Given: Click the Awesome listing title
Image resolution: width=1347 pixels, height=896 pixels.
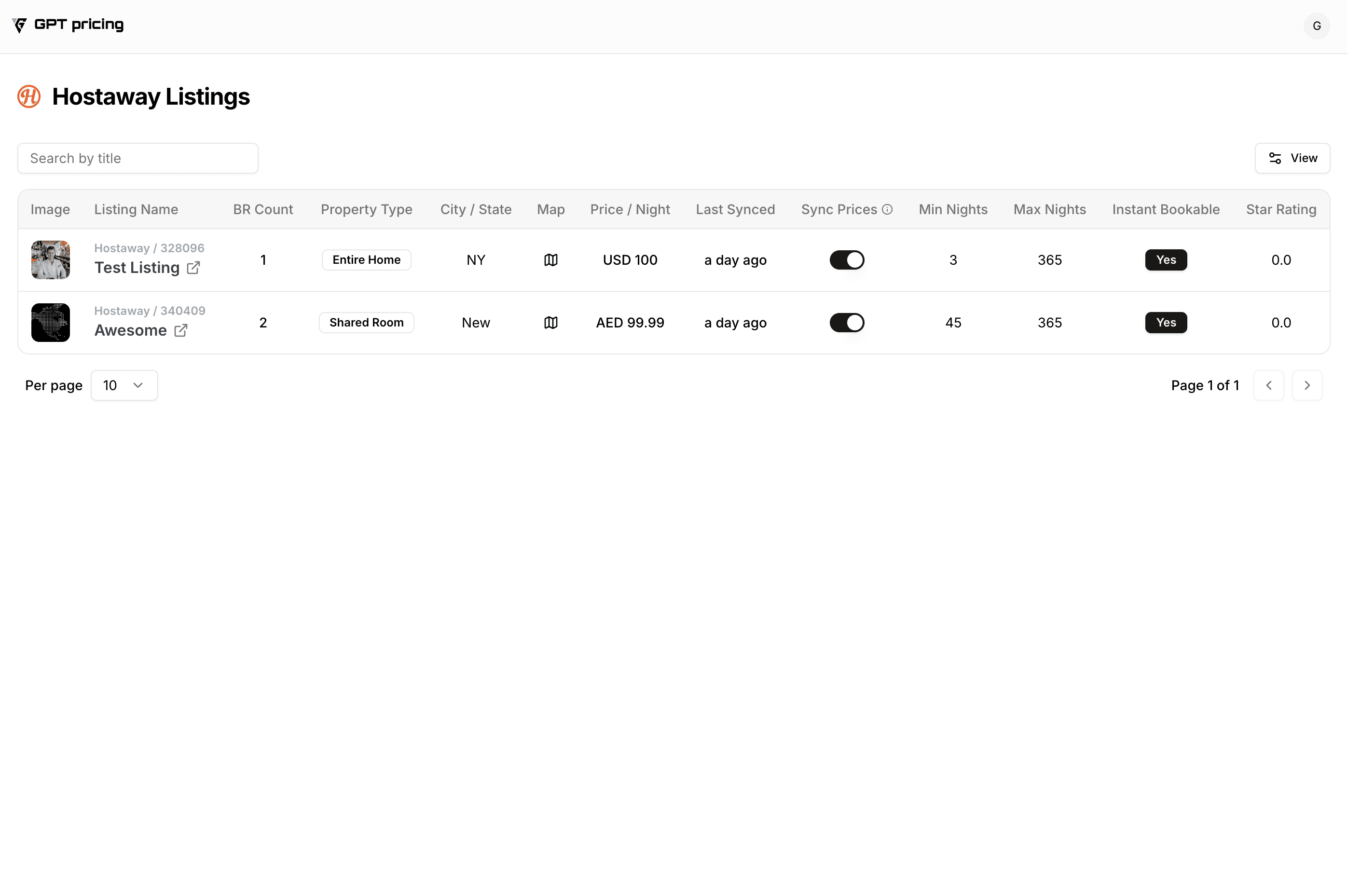Looking at the screenshot, I should 130,330.
